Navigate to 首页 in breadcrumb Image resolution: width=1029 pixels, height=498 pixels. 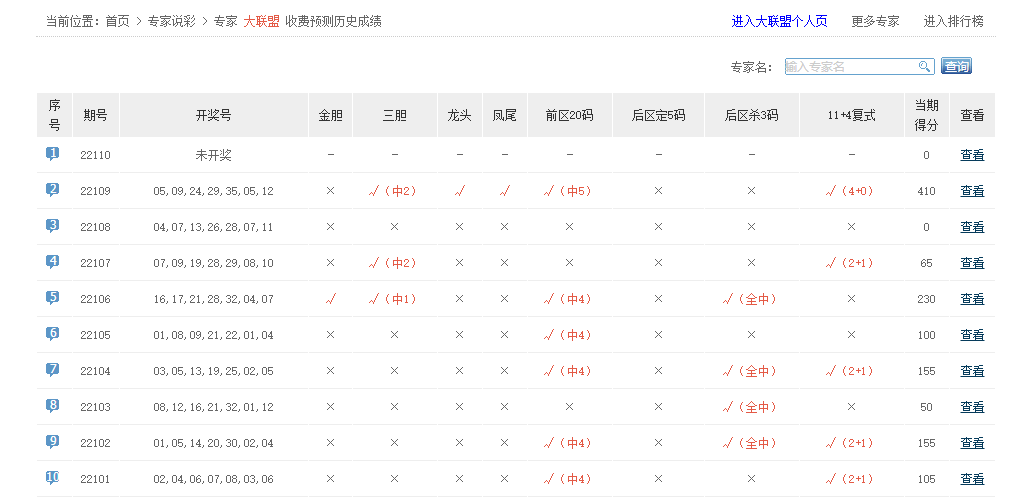117,21
